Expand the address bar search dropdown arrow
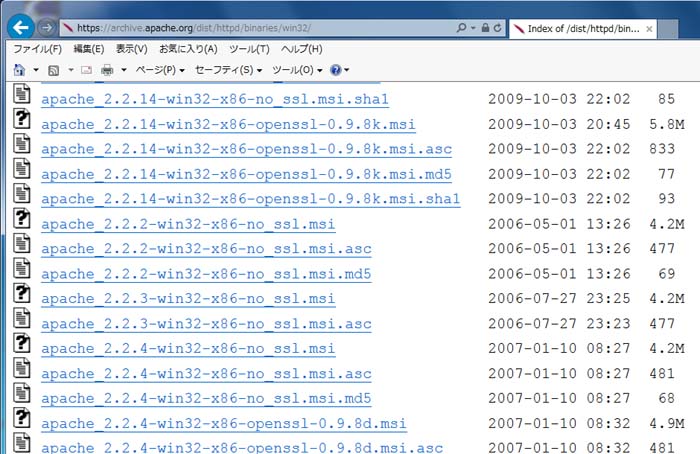The width and height of the screenshot is (700, 454). [473, 28]
